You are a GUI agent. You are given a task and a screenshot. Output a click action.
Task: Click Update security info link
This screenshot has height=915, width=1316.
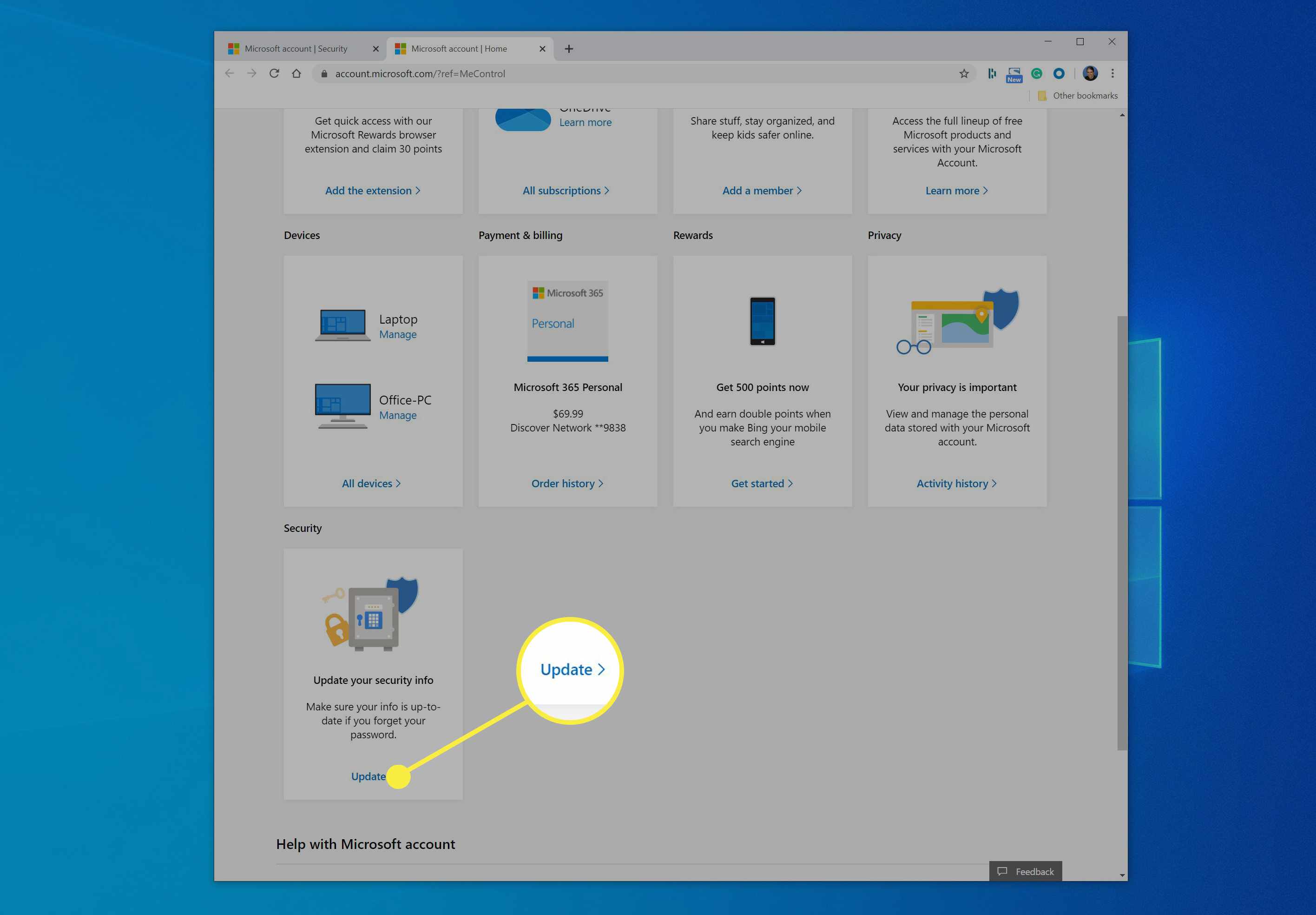(x=368, y=775)
